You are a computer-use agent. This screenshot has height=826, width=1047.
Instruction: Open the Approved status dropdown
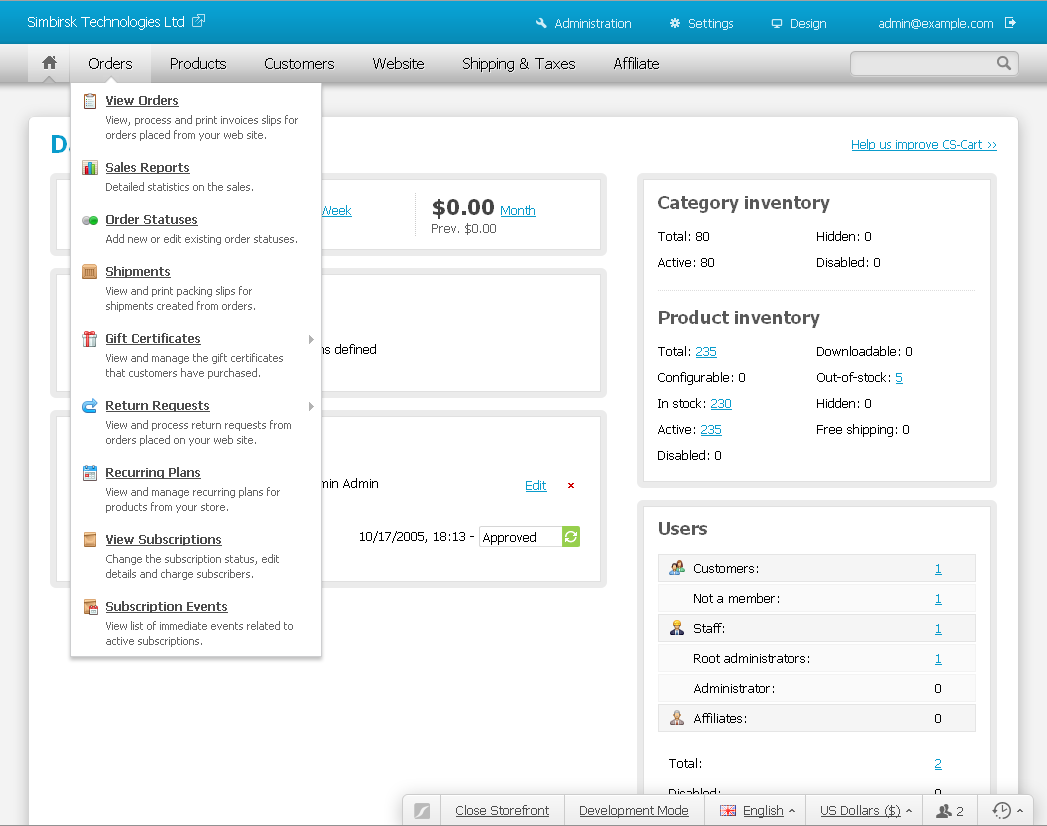[x=521, y=537]
